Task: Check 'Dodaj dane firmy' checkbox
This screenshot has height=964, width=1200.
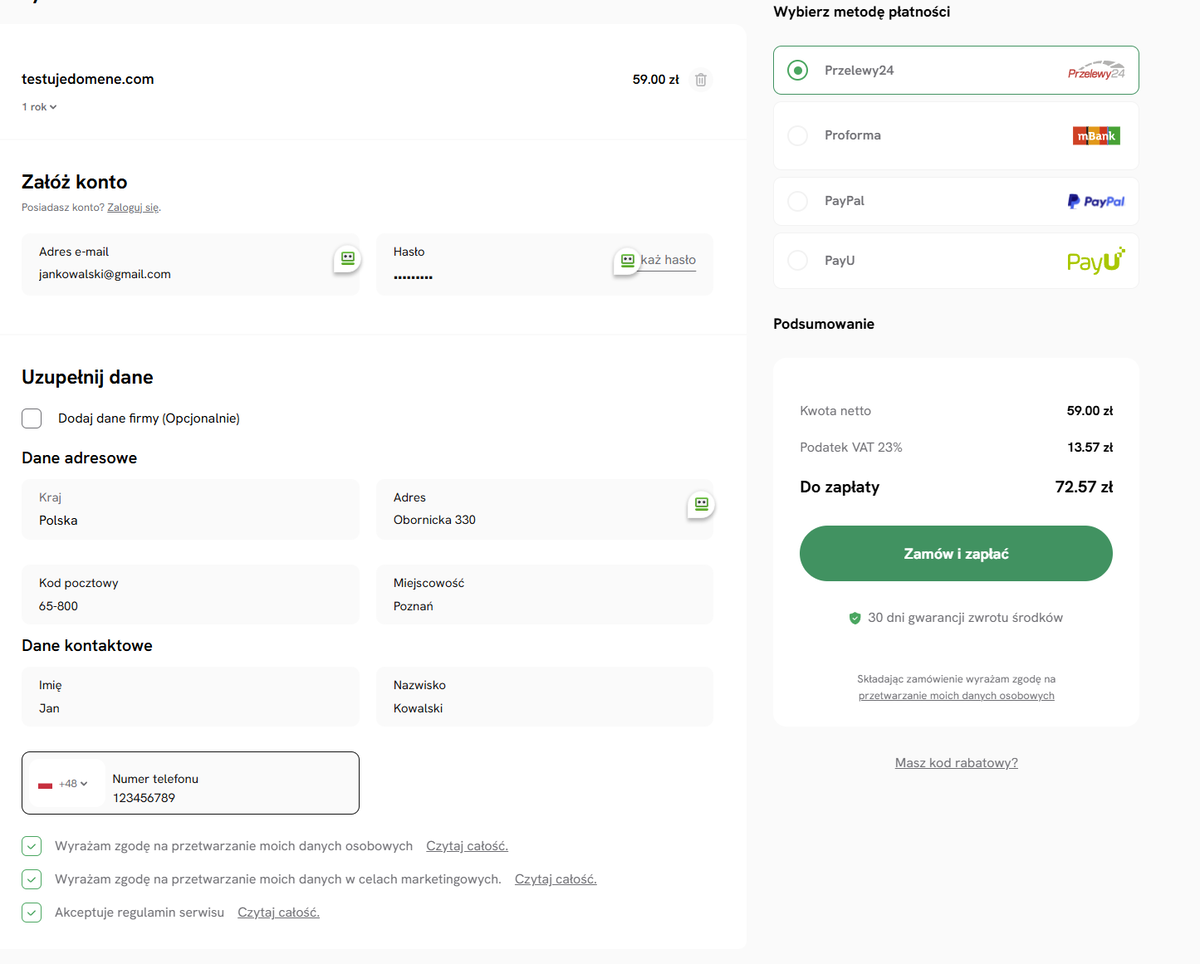Action: point(32,418)
